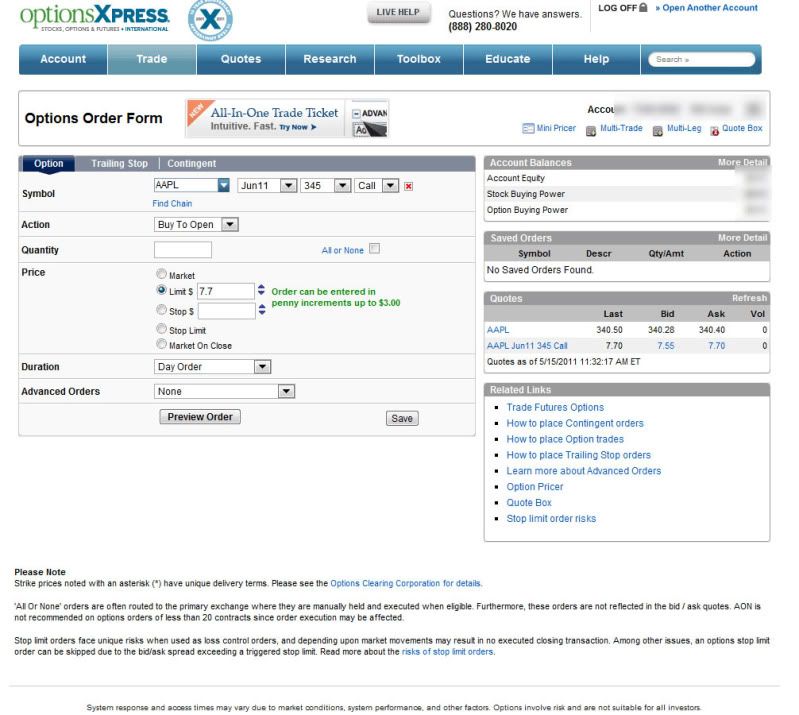This screenshot has width=799, height=715.
Task: Click the Stop price down arrow
Action: click(x=262, y=313)
